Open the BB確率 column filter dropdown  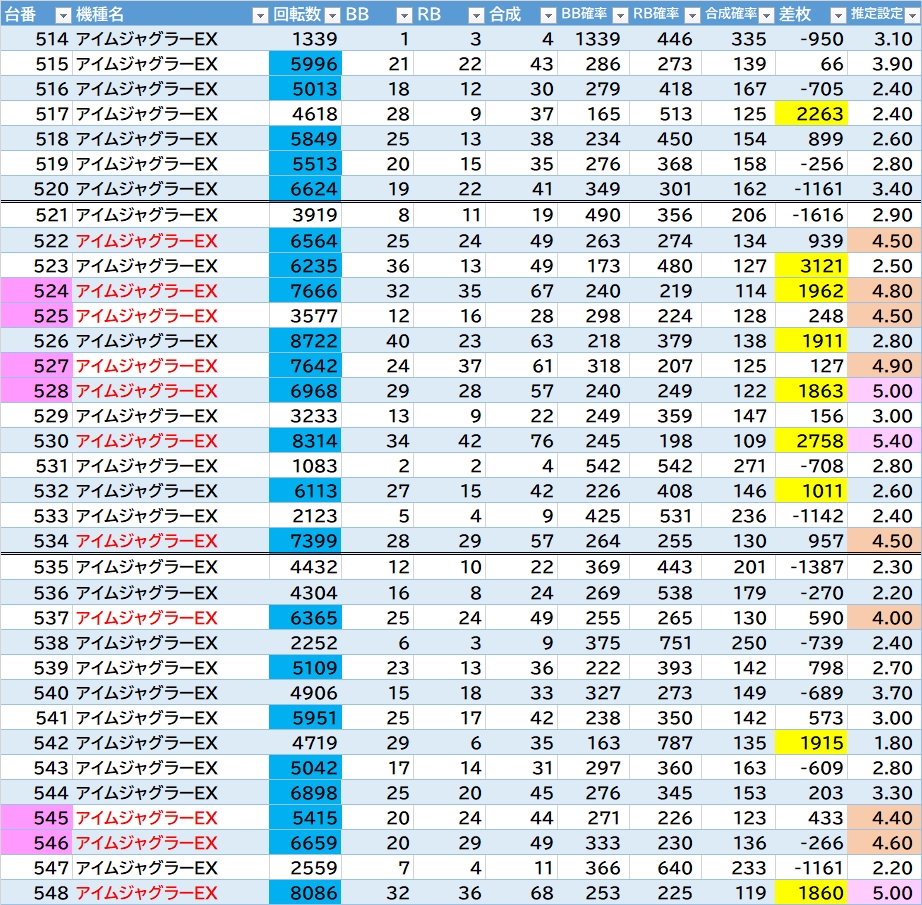(620, 15)
